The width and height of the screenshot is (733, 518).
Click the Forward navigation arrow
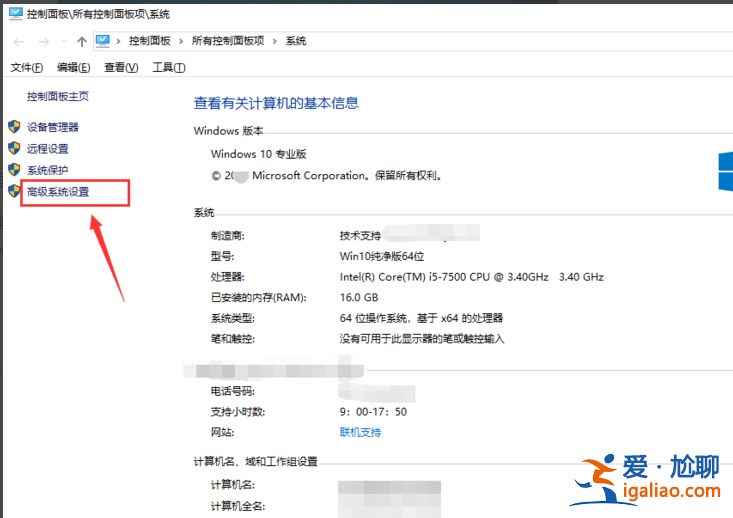coord(44,42)
